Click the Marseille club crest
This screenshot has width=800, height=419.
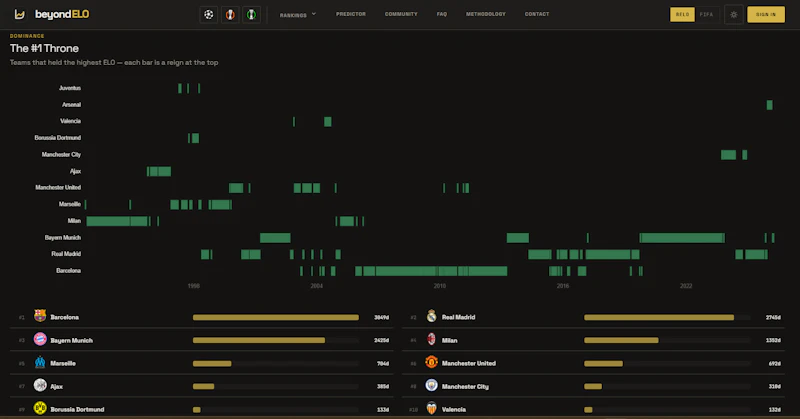40,362
